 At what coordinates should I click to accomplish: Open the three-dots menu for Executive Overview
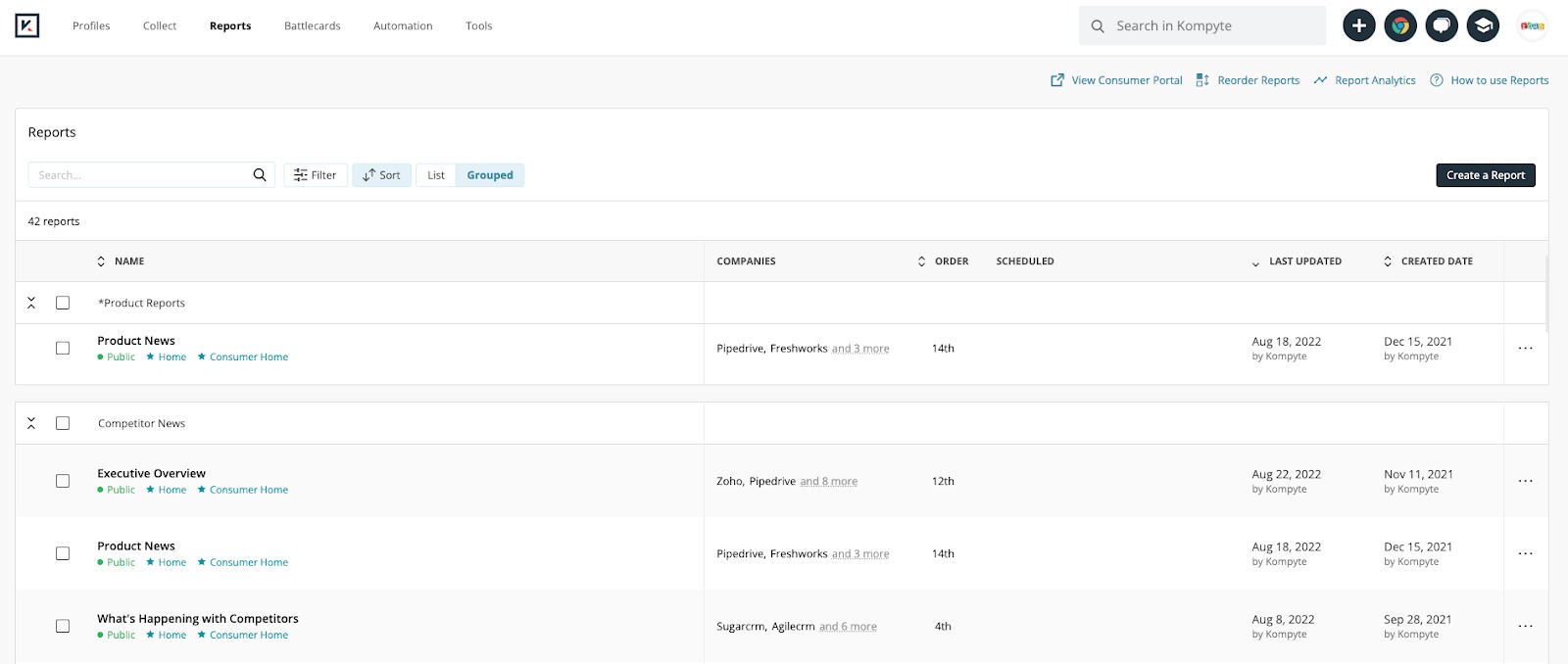[x=1525, y=481]
